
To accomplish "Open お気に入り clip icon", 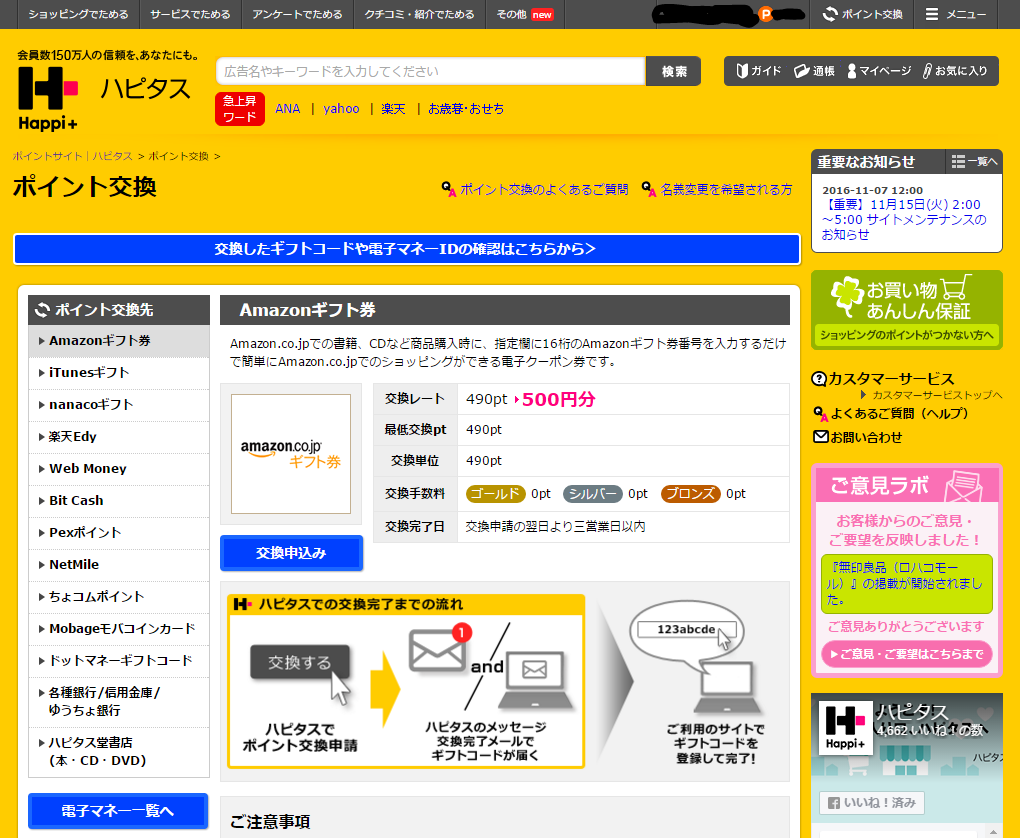I will [x=955, y=71].
